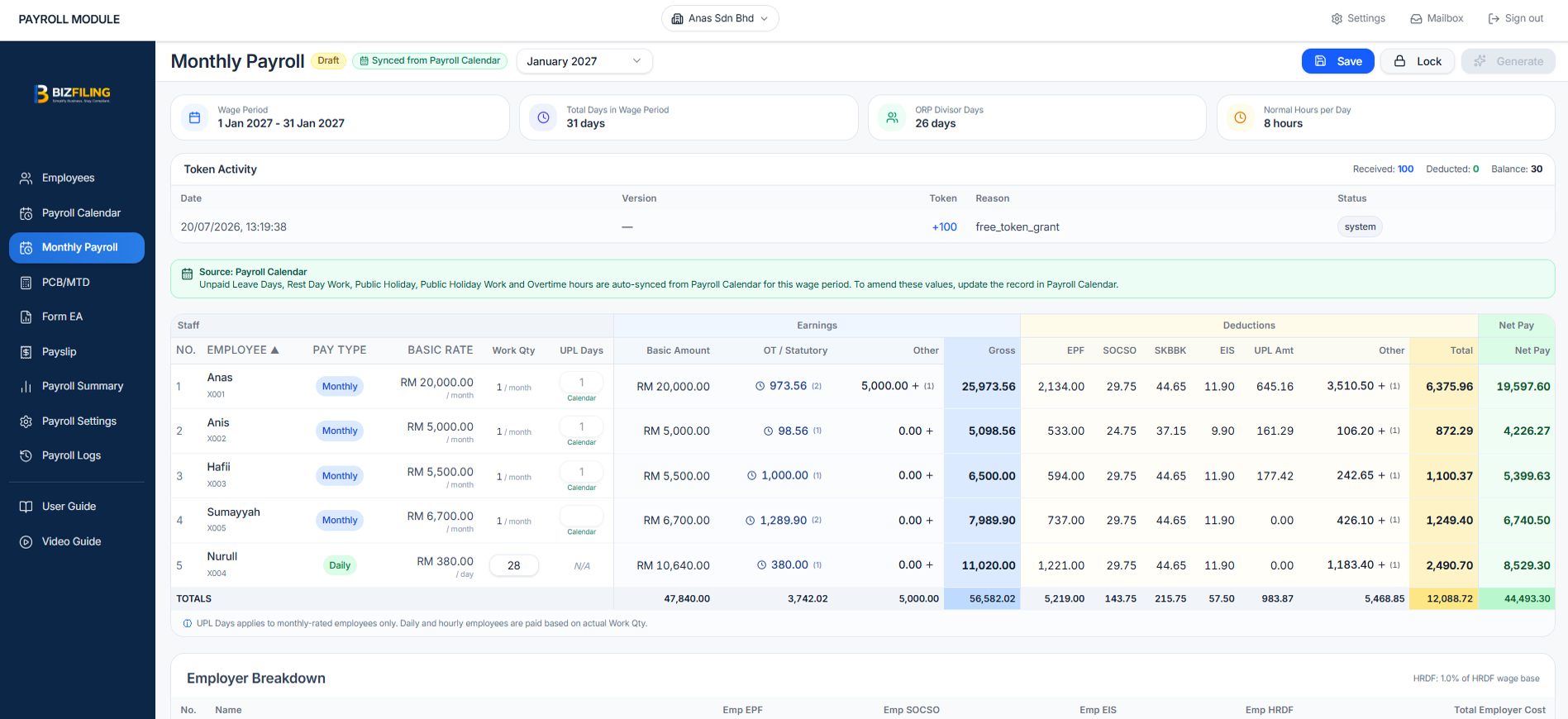Open the Payroll Settings gear icon
The width and height of the screenshot is (1568, 719).
(26, 421)
